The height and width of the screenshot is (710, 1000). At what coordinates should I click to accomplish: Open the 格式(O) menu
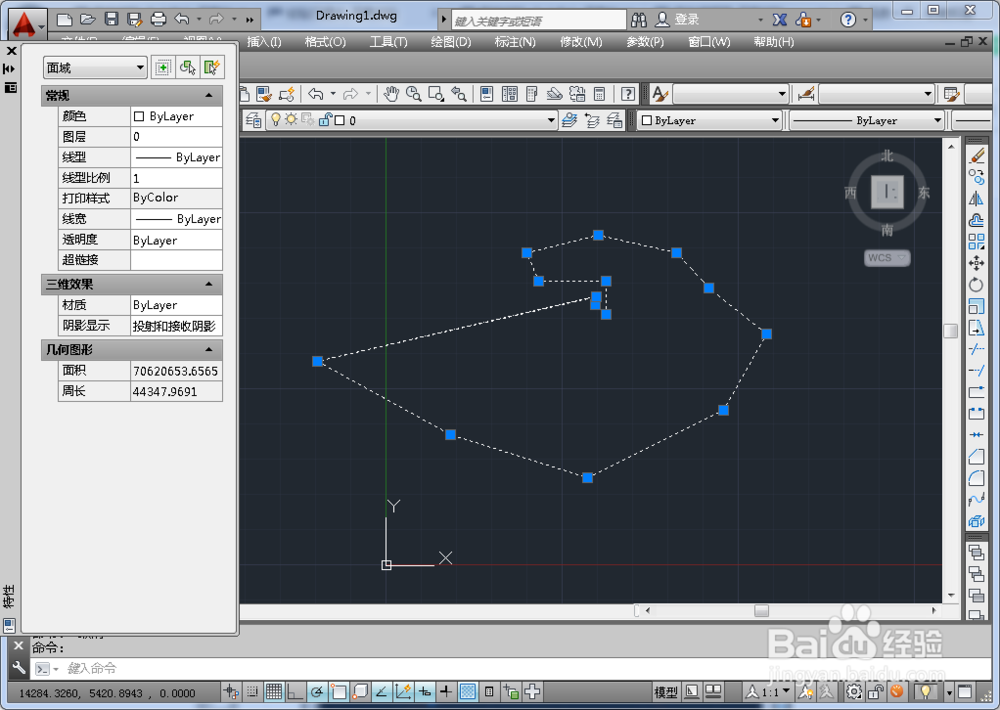325,42
